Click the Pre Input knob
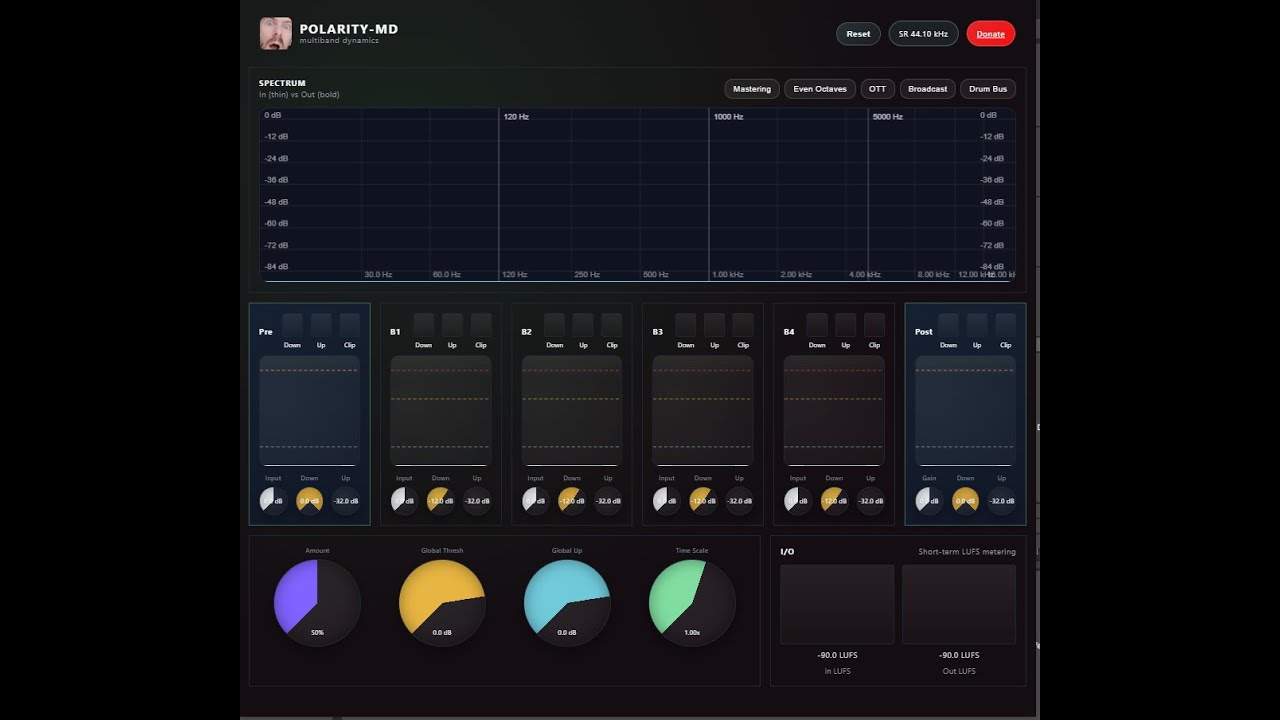This screenshot has width=1280, height=720. pyautogui.click(x=273, y=500)
